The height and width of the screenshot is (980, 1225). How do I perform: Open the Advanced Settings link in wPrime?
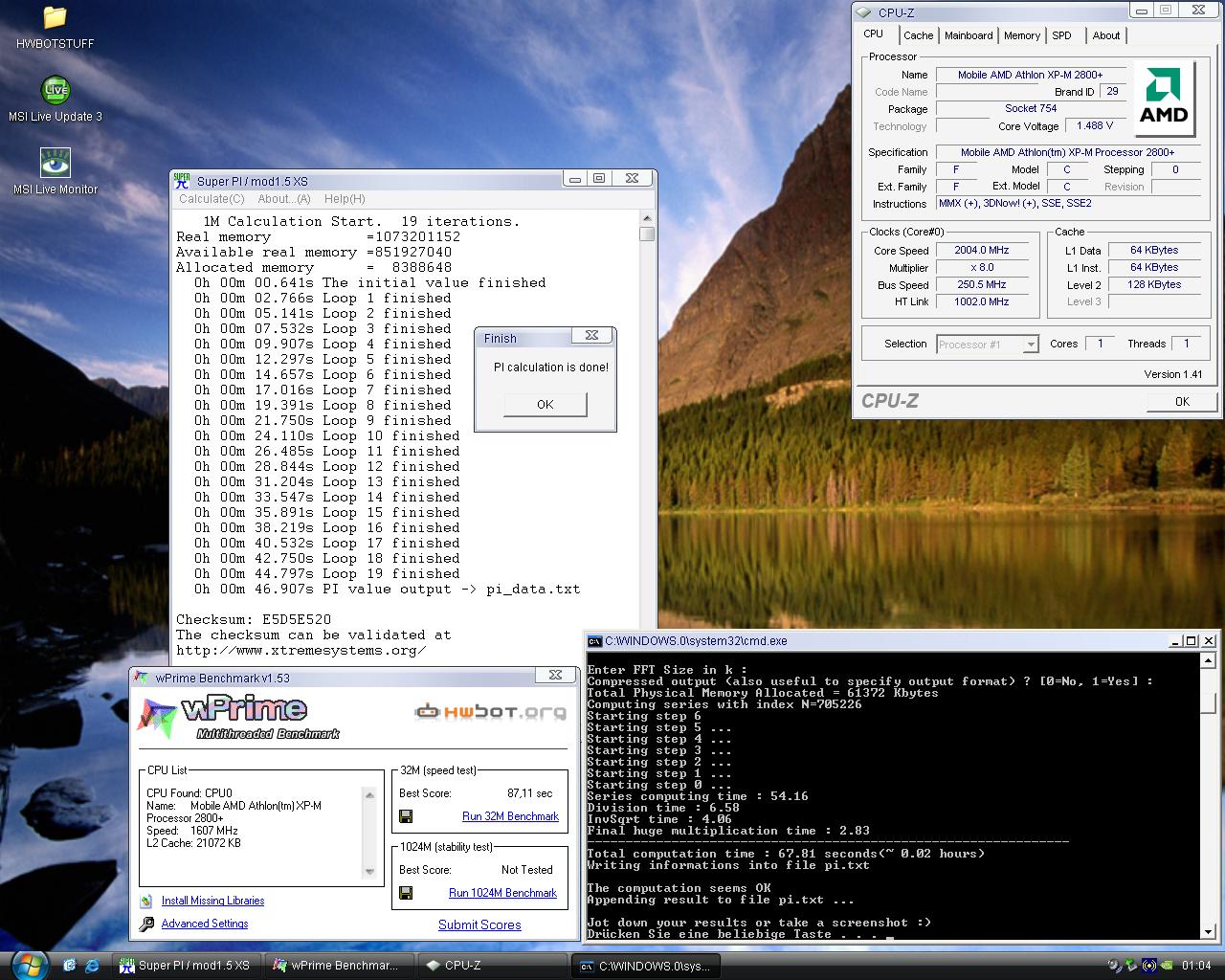(x=205, y=924)
